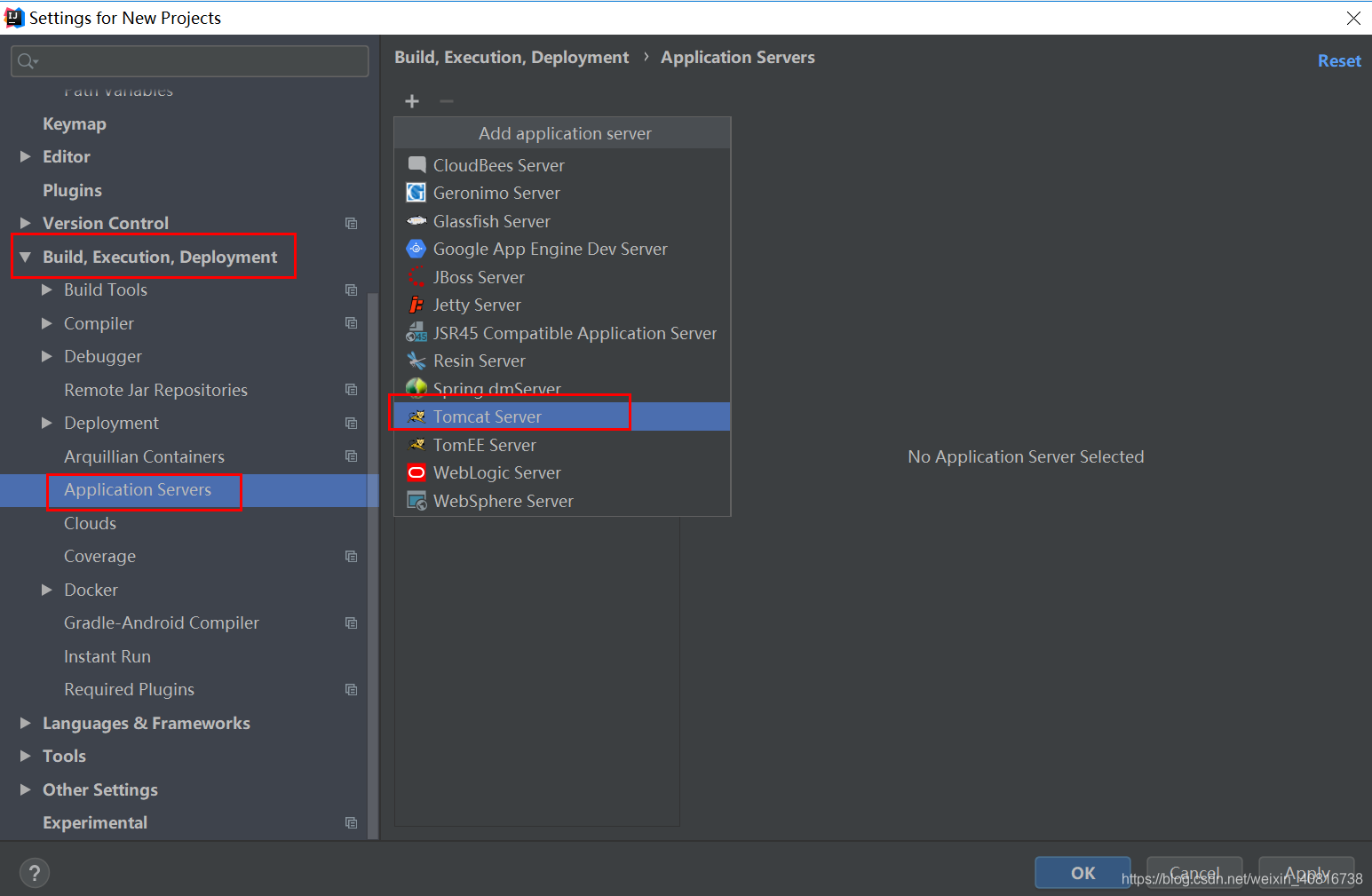
Task: Click the minus icon to remove a server
Action: (x=447, y=101)
